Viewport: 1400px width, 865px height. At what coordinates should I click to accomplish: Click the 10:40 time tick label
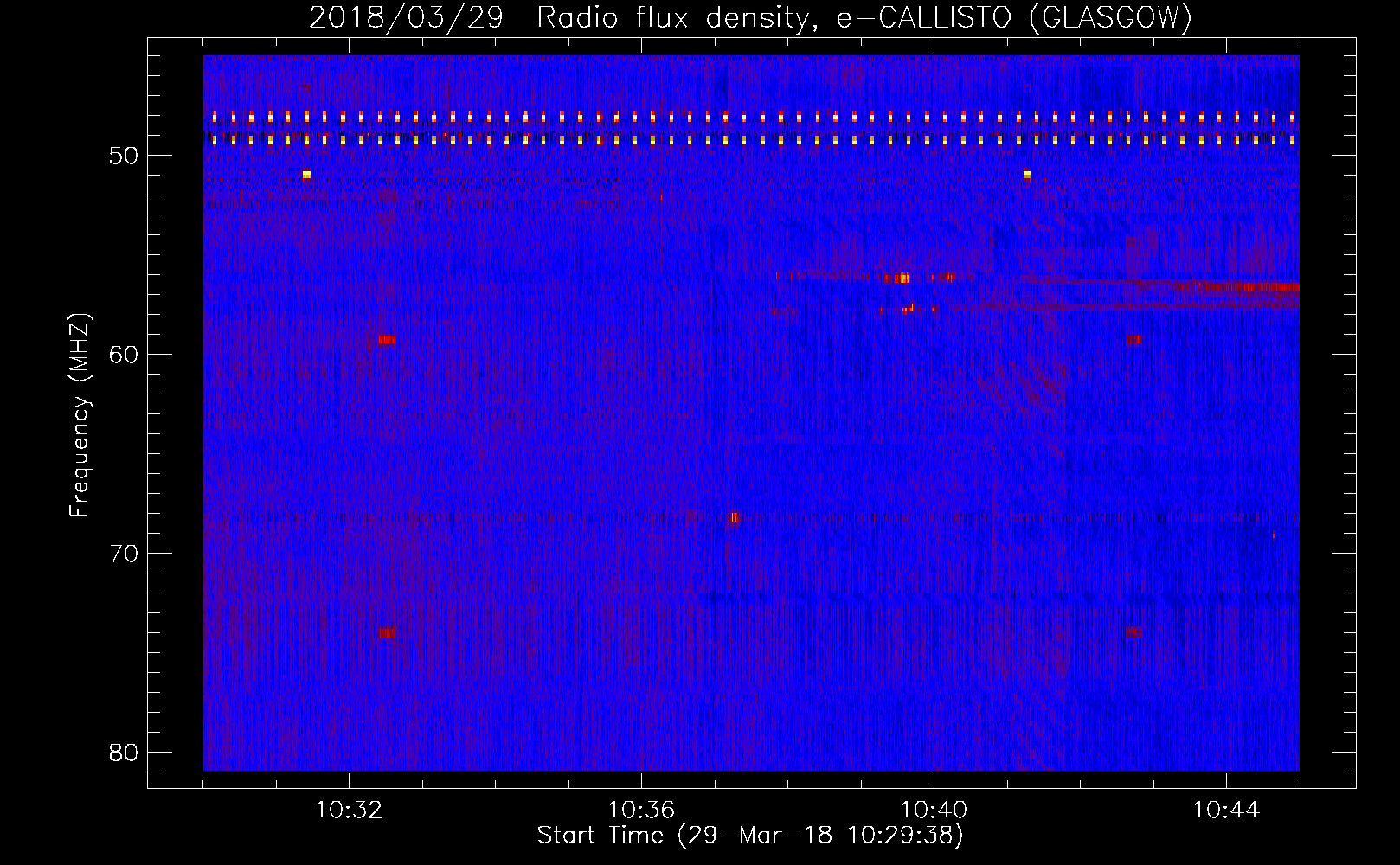(x=934, y=811)
